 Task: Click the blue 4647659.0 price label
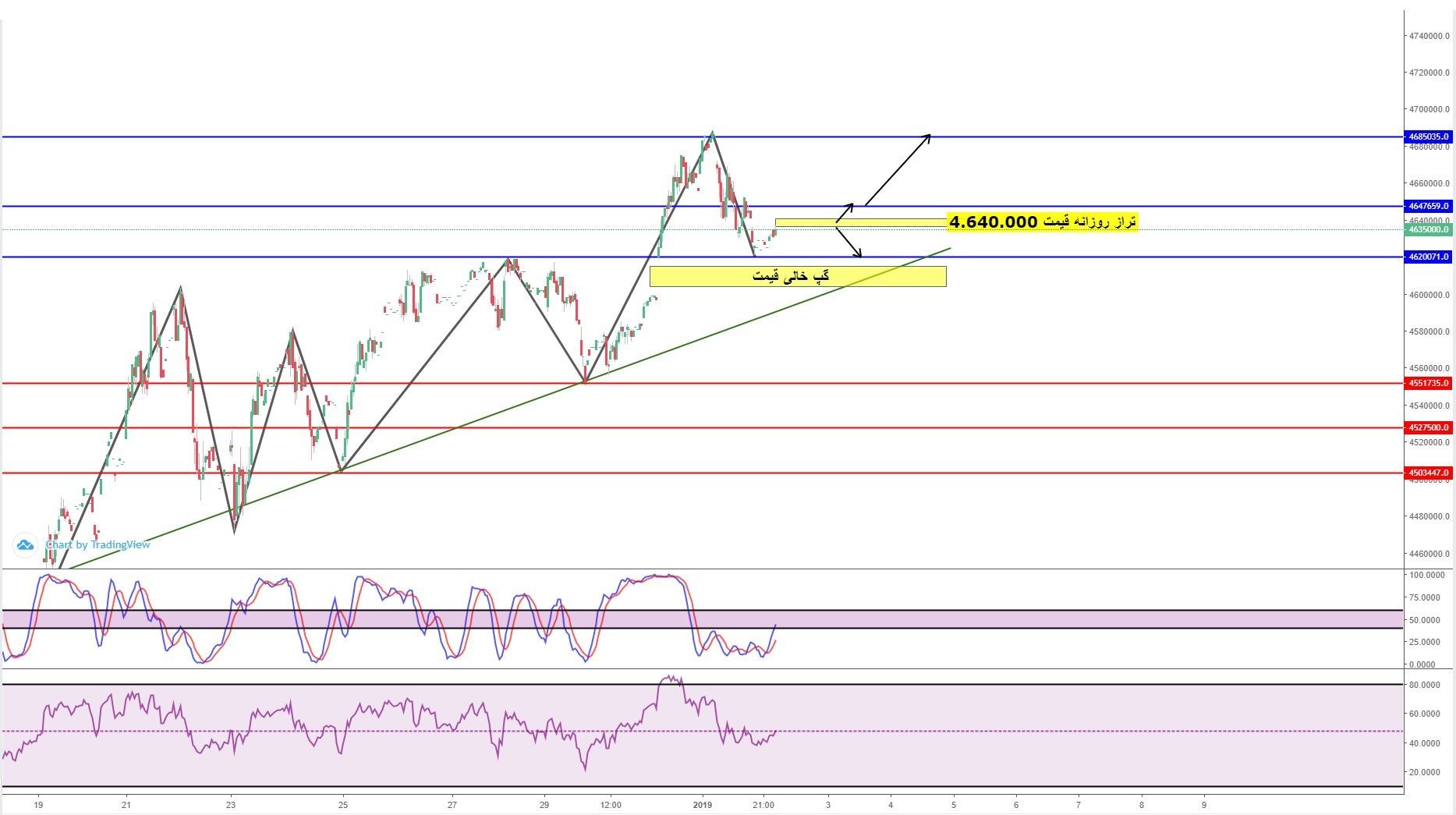pos(1429,206)
